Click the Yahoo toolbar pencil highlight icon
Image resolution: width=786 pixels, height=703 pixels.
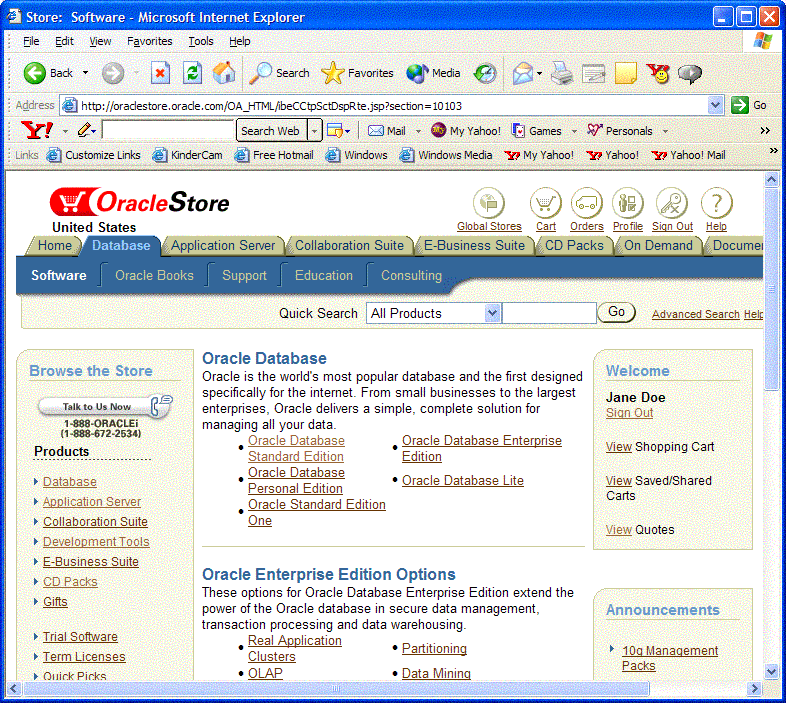coord(85,130)
